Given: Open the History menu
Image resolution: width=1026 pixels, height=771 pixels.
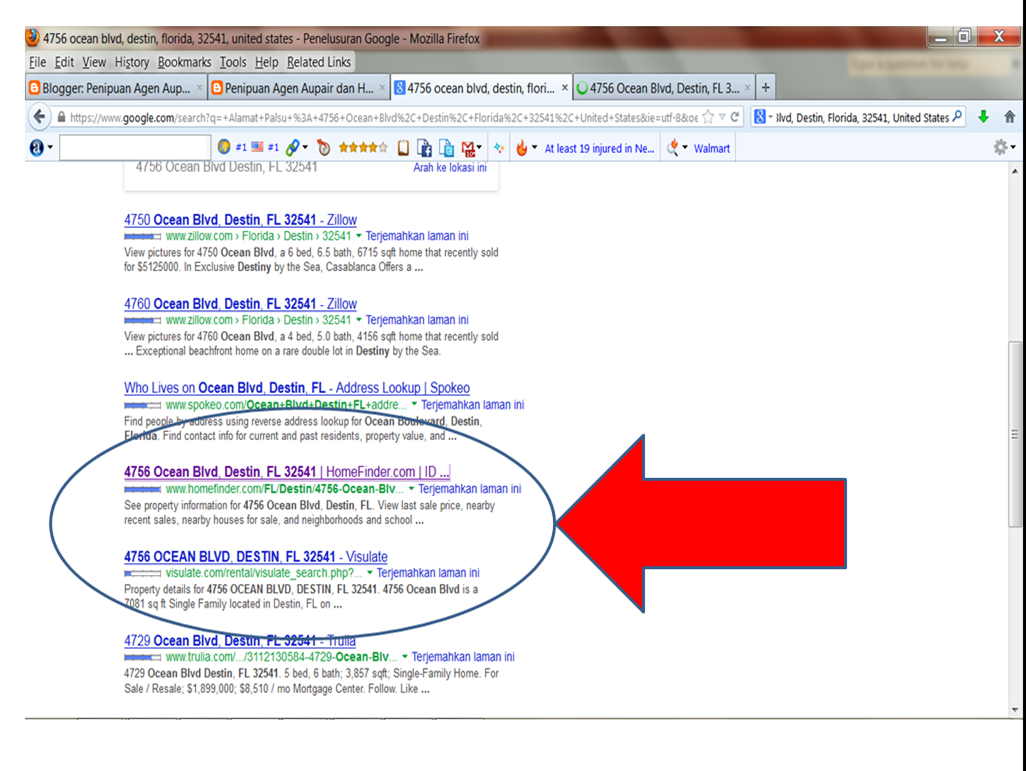Looking at the screenshot, I should (132, 62).
